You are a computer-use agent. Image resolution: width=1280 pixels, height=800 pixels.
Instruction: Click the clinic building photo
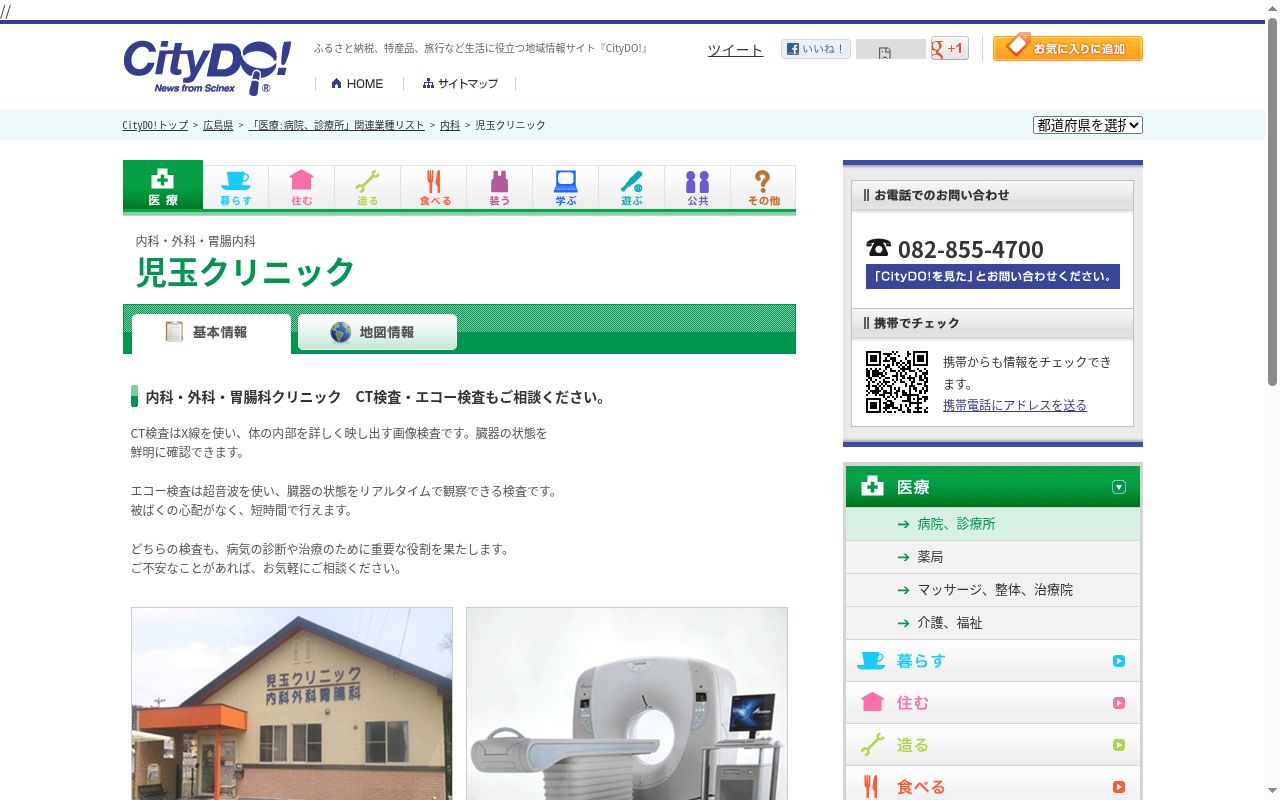(x=292, y=704)
